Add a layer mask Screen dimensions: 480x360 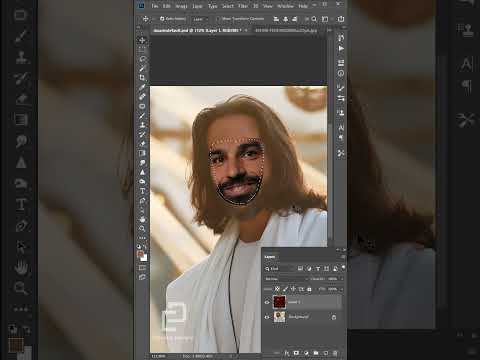click(296, 353)
